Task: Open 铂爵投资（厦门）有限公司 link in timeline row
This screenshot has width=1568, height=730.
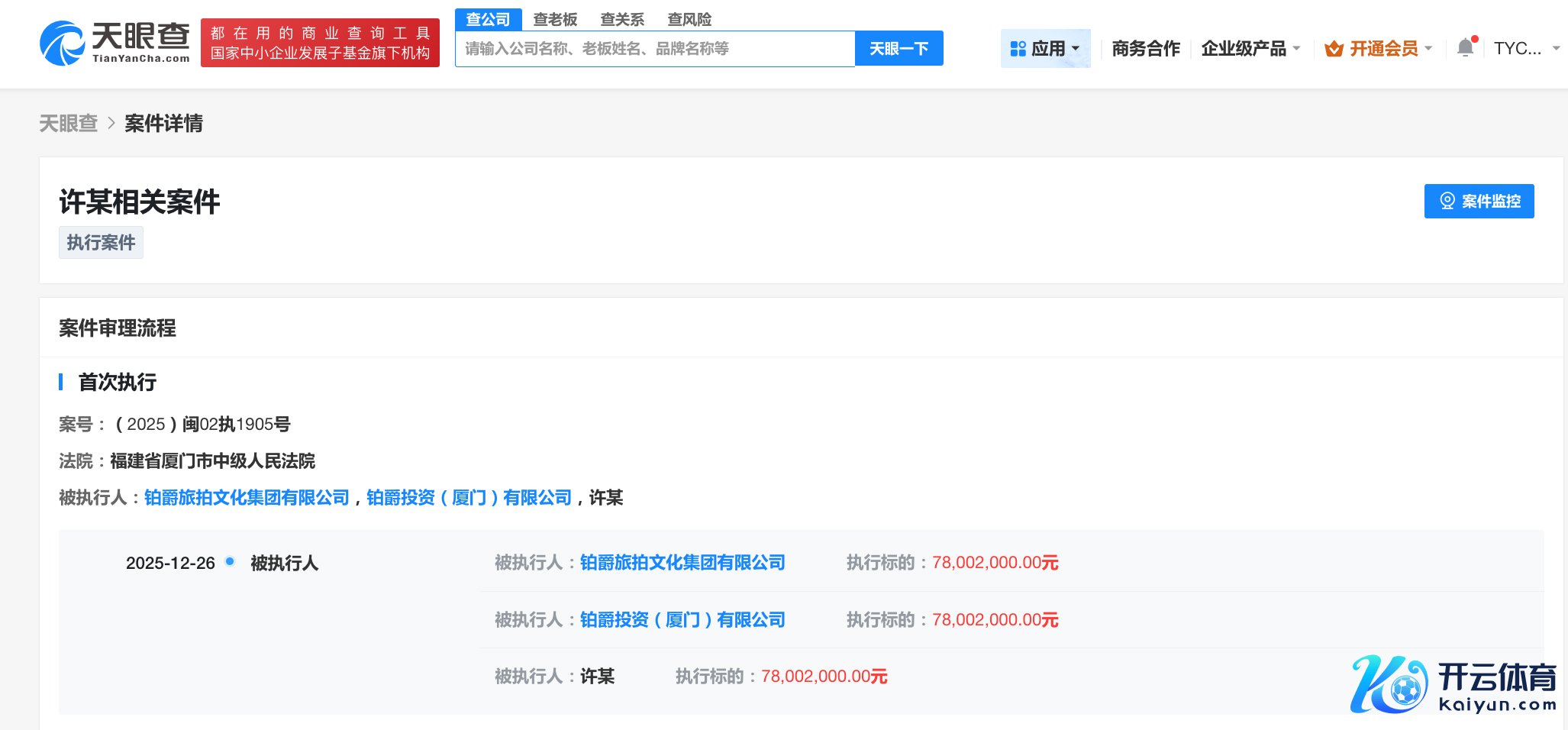Action: (x=682, y=619)
